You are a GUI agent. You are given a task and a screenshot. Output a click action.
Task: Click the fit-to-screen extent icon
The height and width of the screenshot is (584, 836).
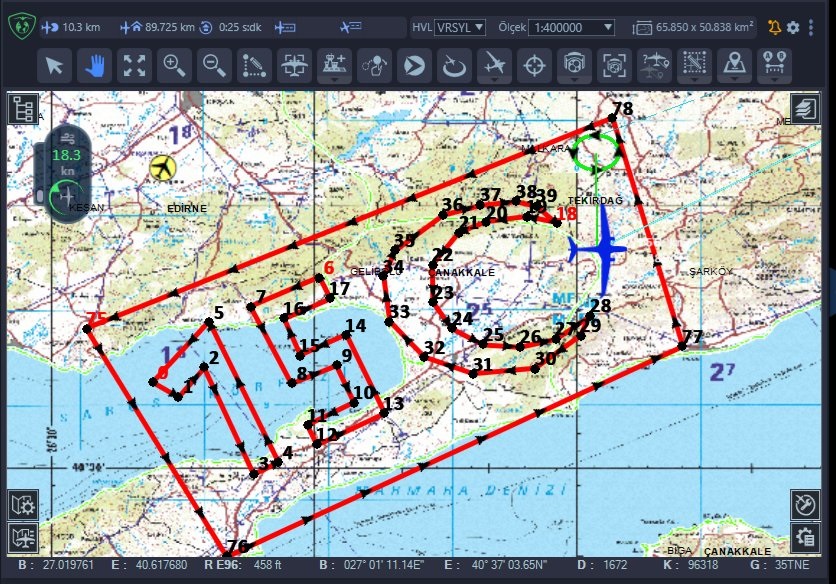tap(134, 66)
